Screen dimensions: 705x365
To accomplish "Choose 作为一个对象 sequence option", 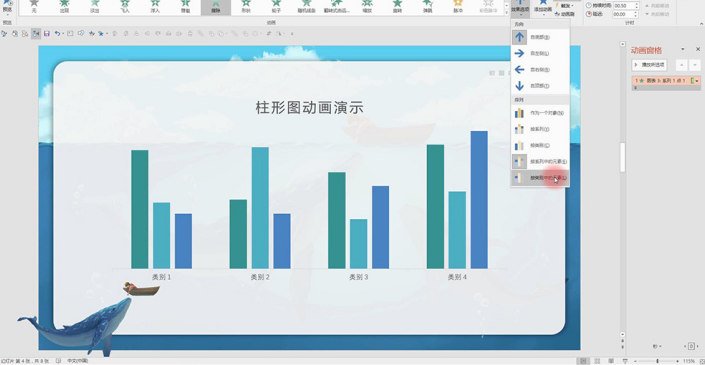I will pos(540,113).
